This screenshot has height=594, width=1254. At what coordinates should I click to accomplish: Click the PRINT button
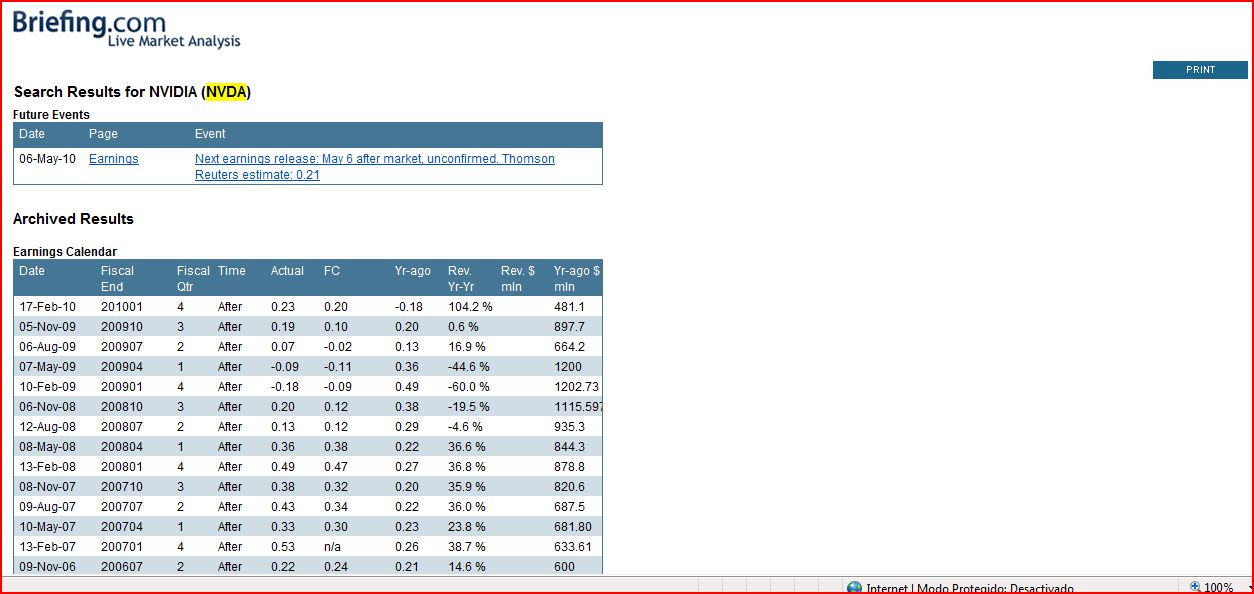pyautogui.click(x=1200, y=70)
